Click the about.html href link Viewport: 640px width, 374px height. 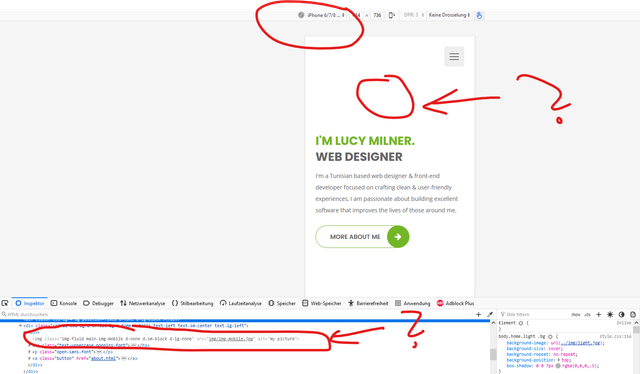[103, 358]
